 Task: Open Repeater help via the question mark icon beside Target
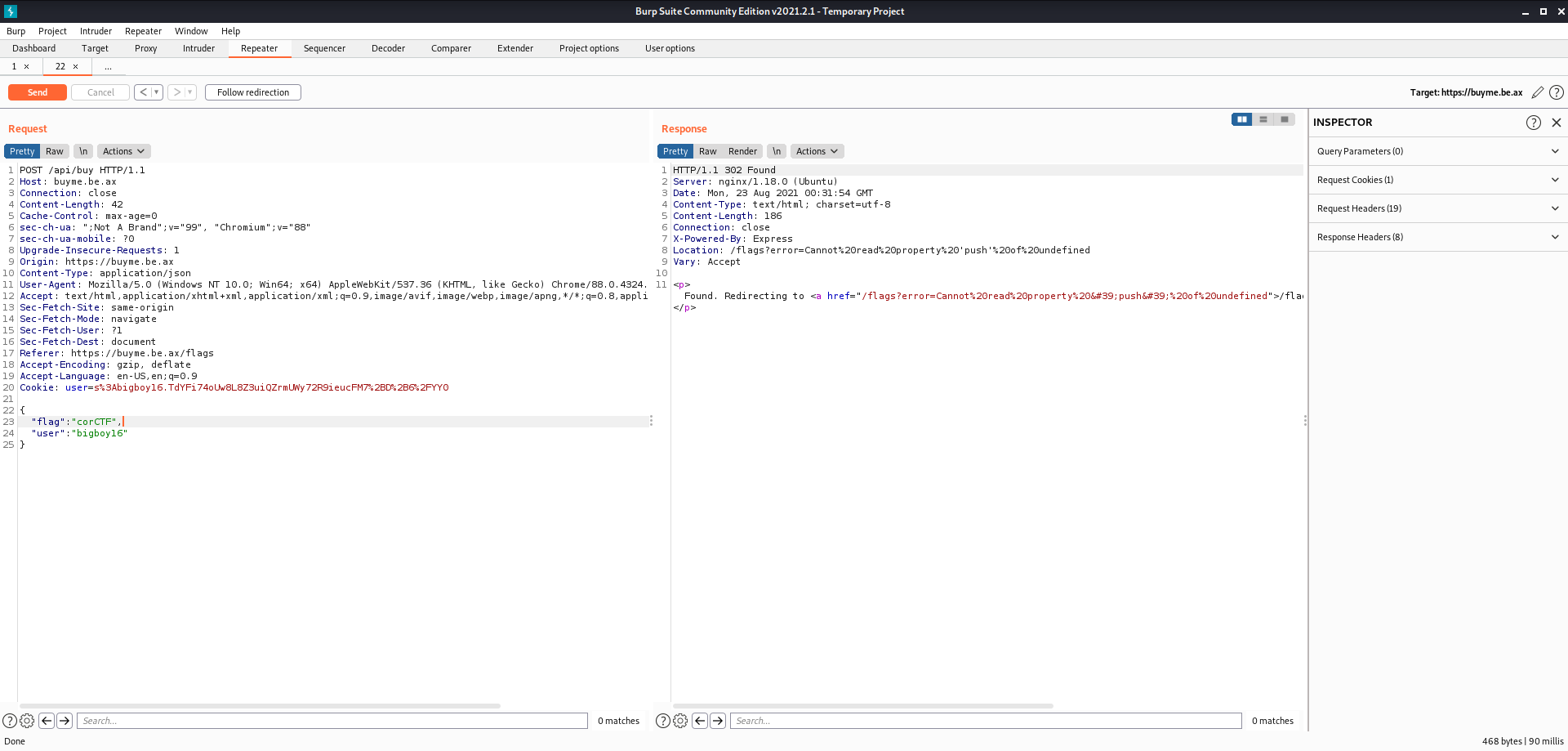1557,92
